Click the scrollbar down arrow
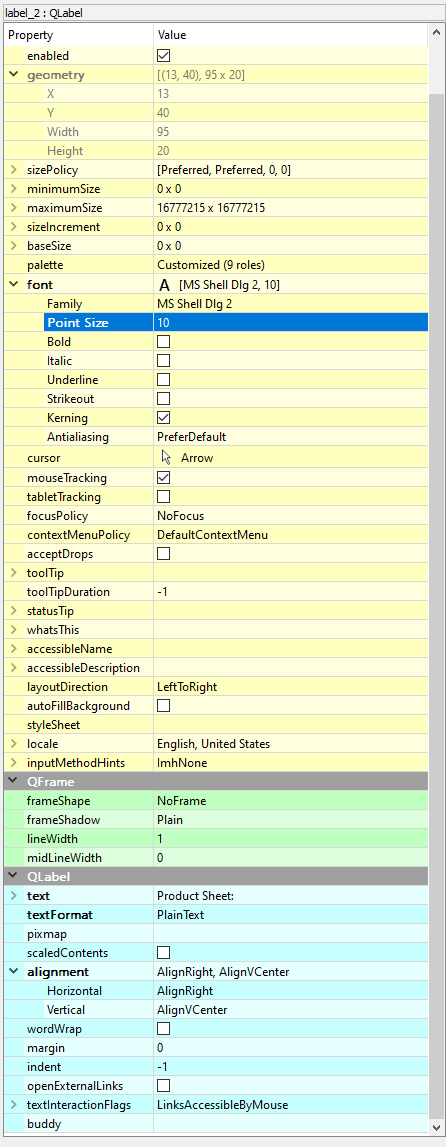 tap(436, 1127)
